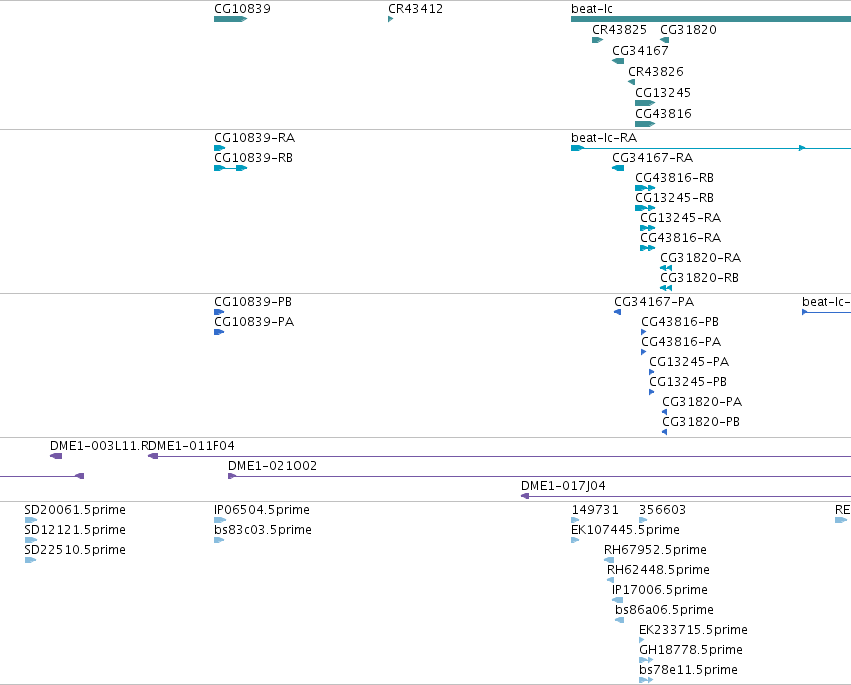Select the CR43412 gene label
Screen dimensions: 851x685
tap(415, 9)
